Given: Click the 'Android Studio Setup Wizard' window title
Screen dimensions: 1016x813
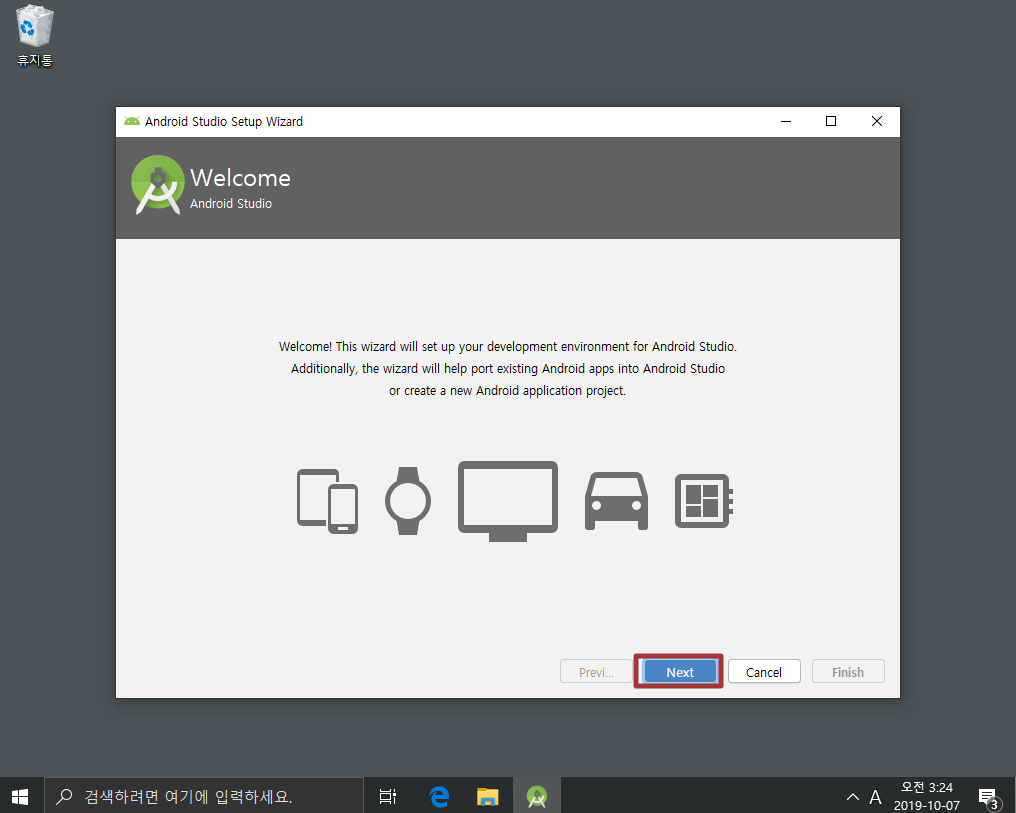Looking at the screenshot, I should tap(224, 121).
